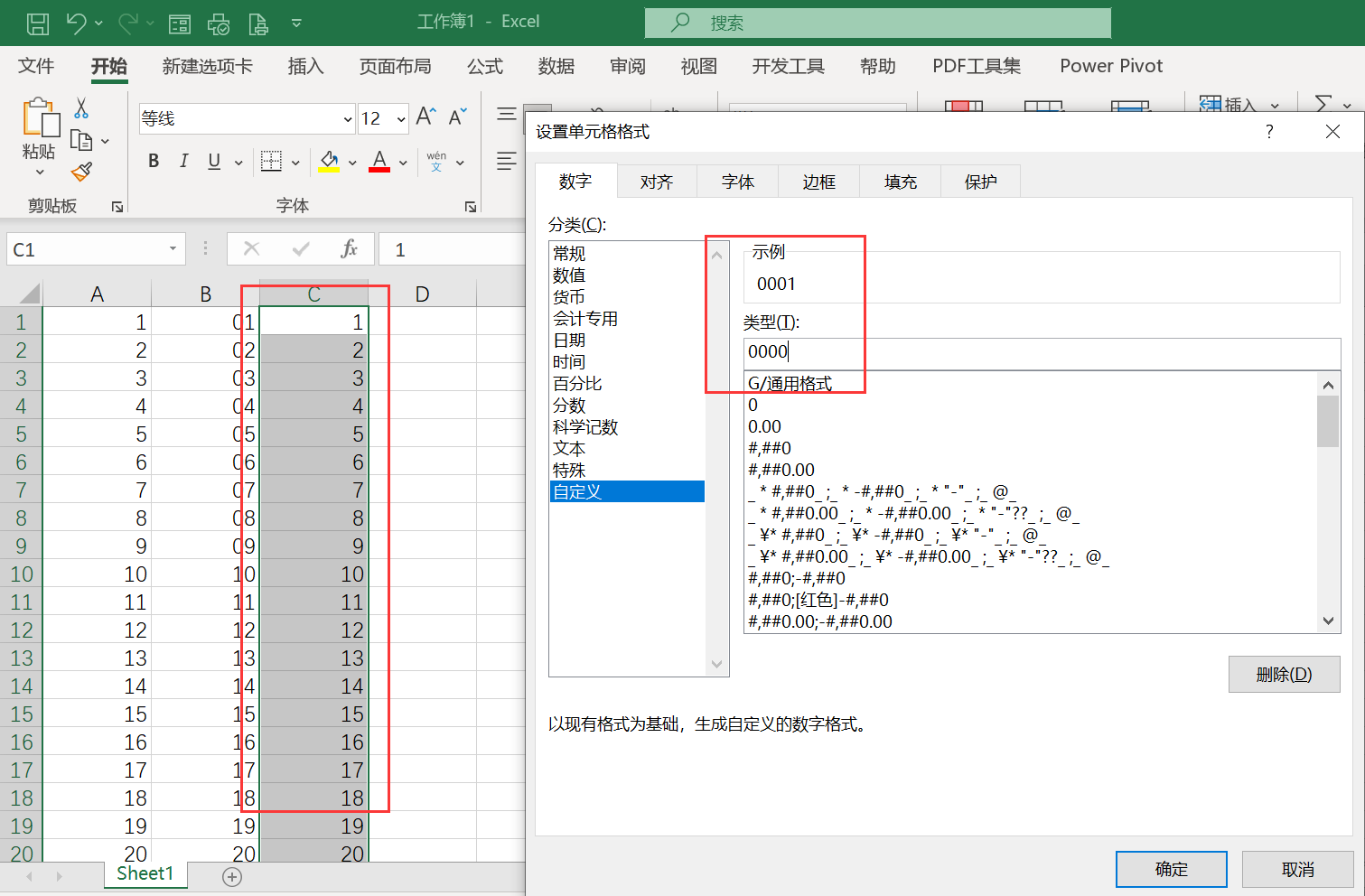The height and width of the screenshot is (896, 1365).
Task: Click the 删除(D) Delete button
Action: coord(1284,674)
